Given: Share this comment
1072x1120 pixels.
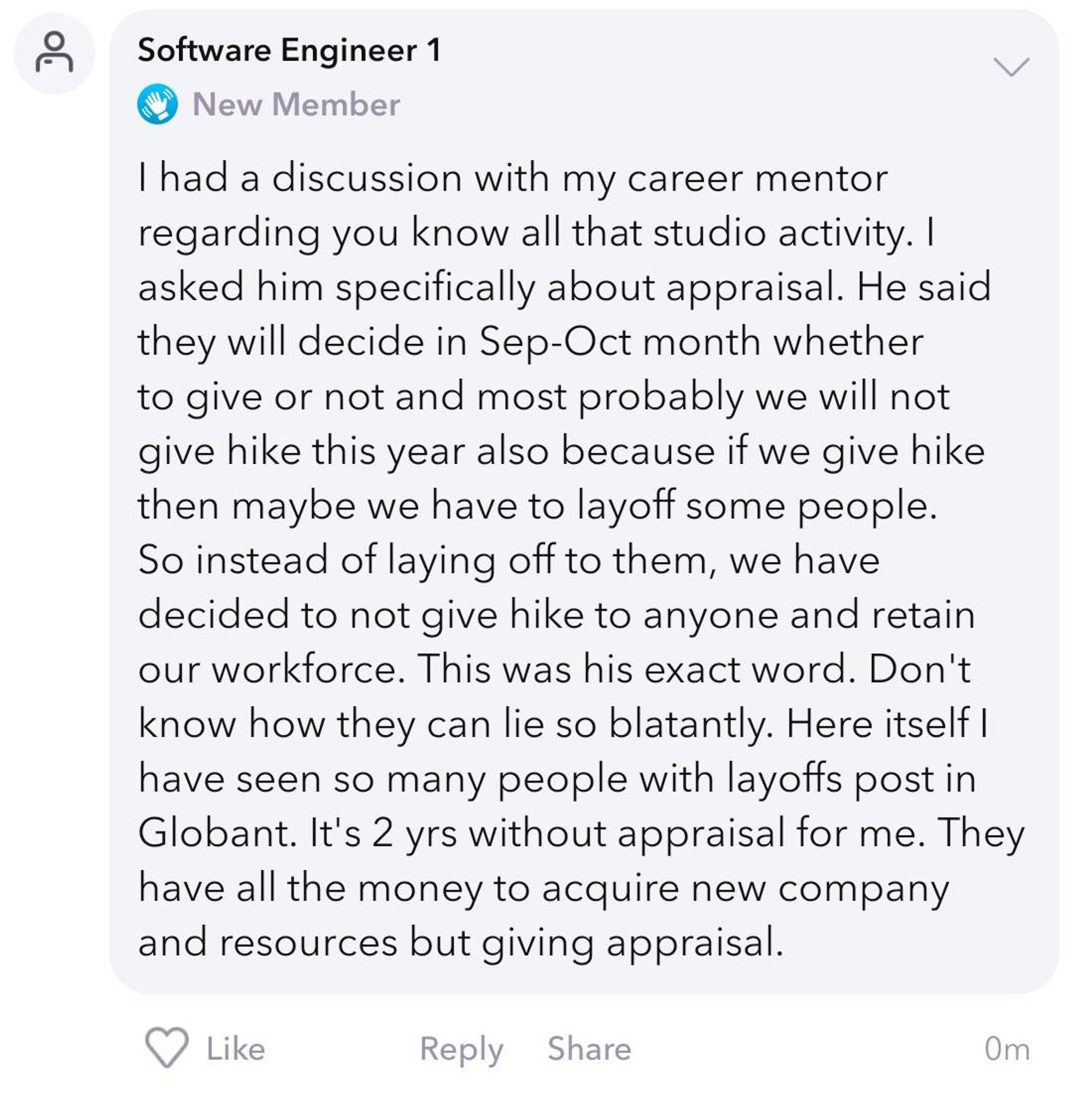Looking at the screenshot, I should tap(589, 1048).
